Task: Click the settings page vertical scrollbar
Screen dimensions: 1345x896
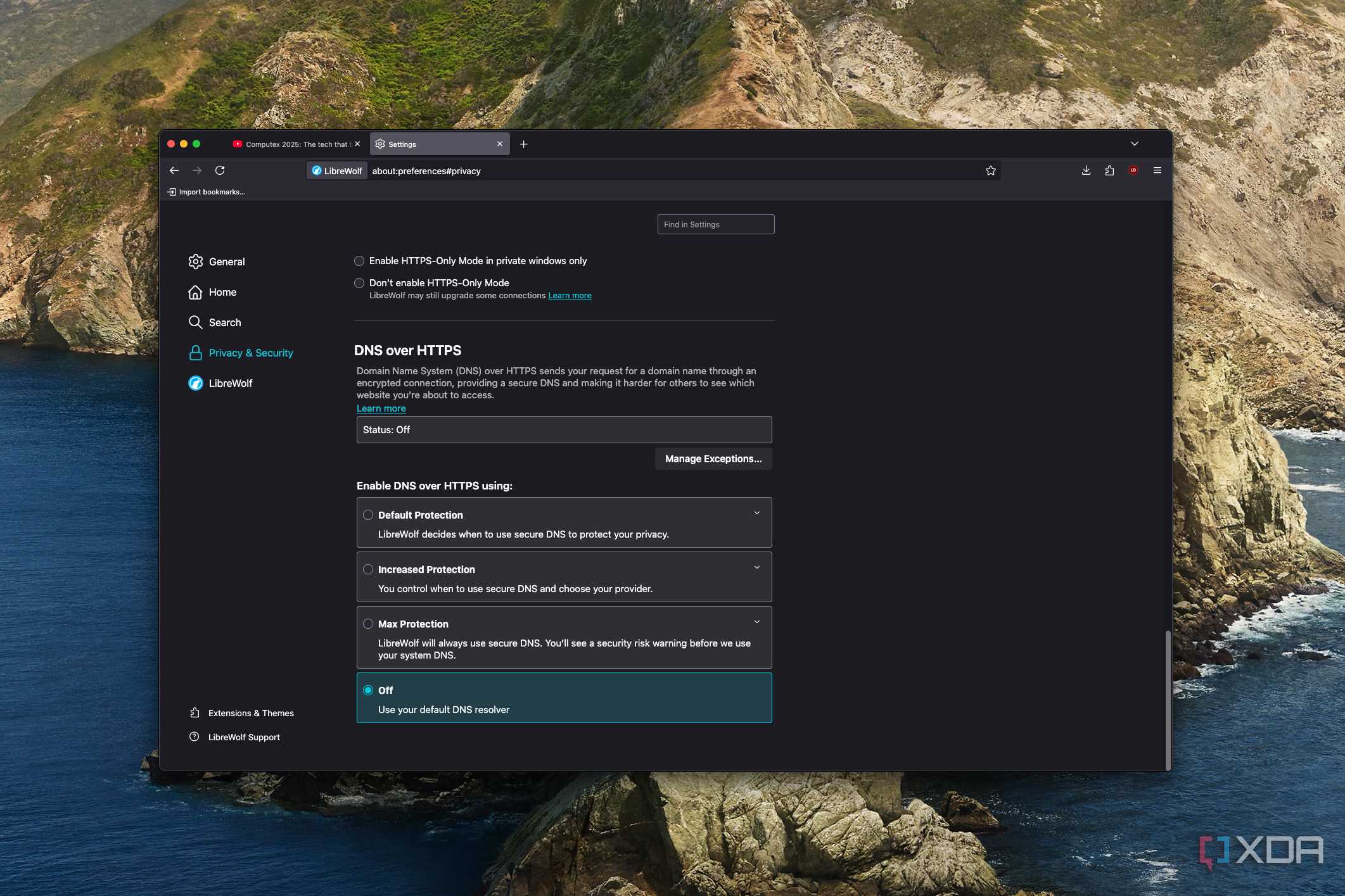Action: (1167, 700)
